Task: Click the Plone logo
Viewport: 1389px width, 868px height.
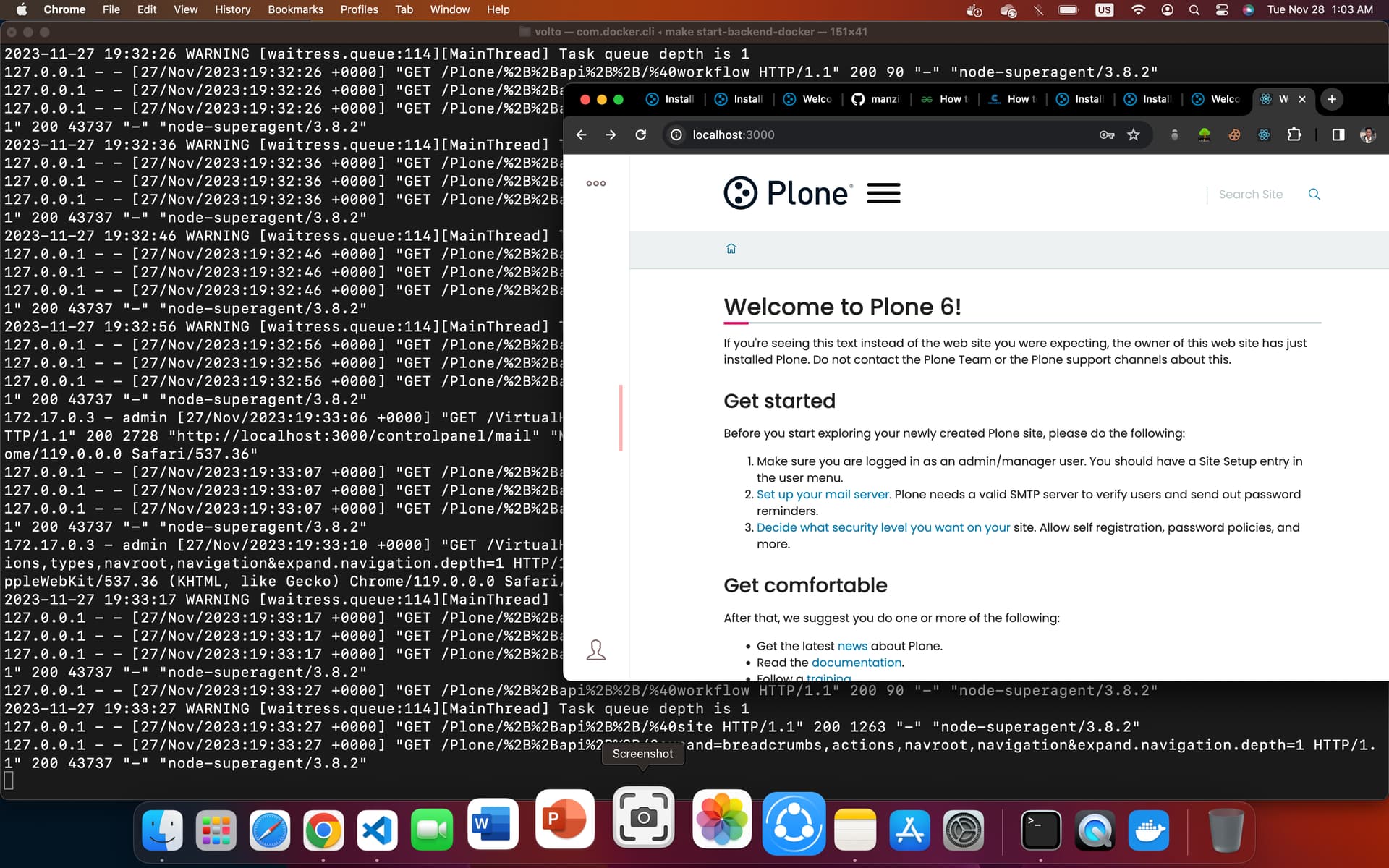Action: tap(788, 193)
